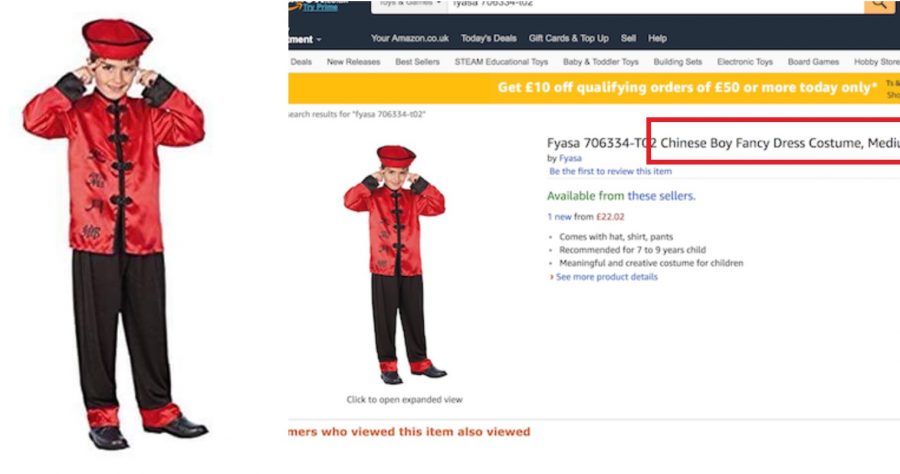Viewport: 900px width, 474px height.
Task: Switch to New Releases tab
Action: [354, 62]
